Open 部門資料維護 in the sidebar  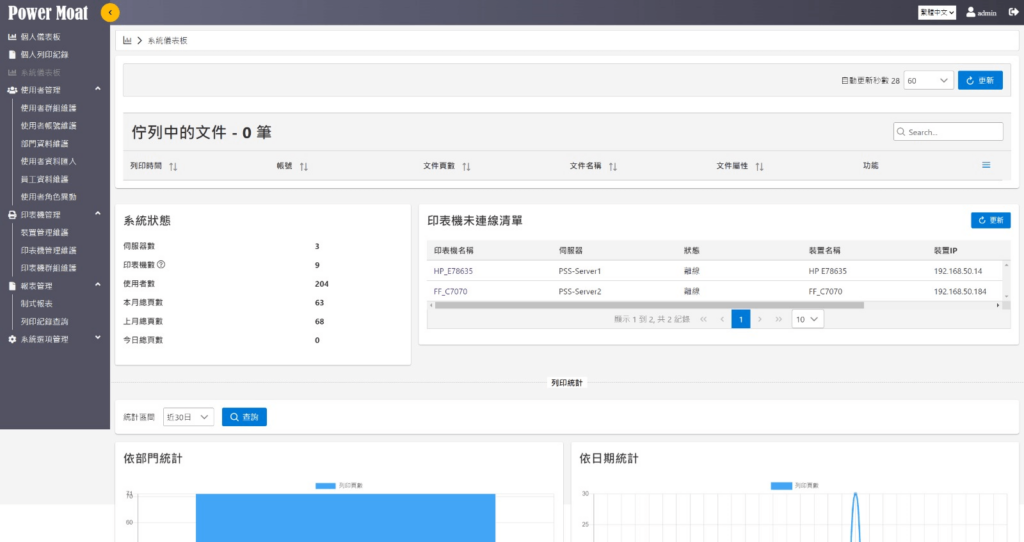coord(44,144)
